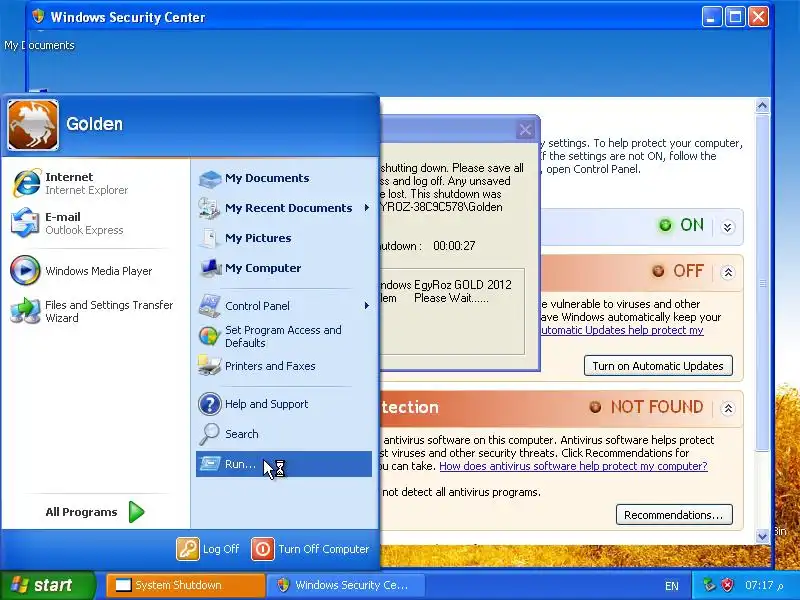Viewport: 800px width, 600px height.
Task: Select the Run... entry
Action: [x=284, y=464]
